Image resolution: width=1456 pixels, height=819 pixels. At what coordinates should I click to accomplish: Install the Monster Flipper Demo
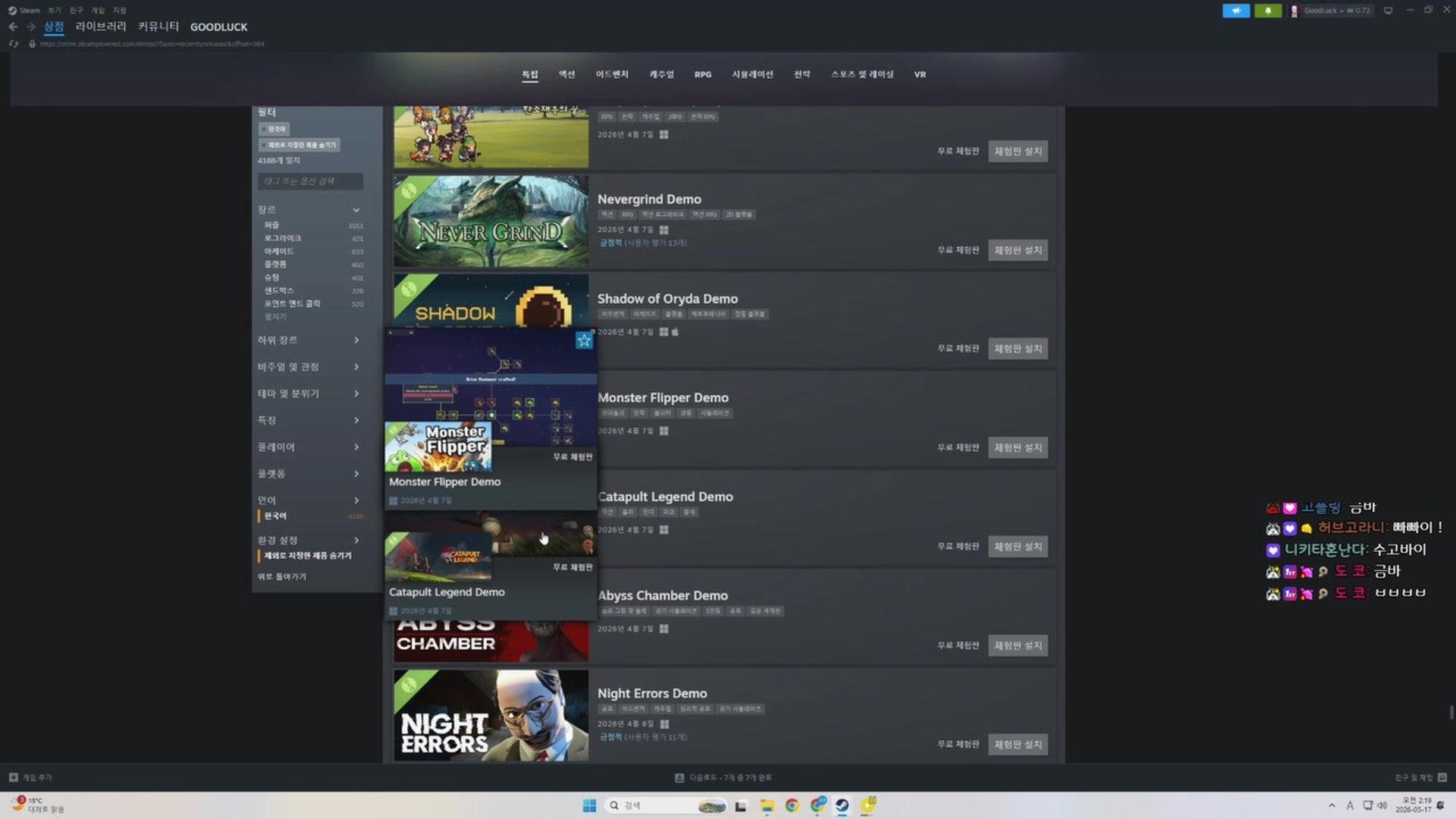tap(1018, 448)
